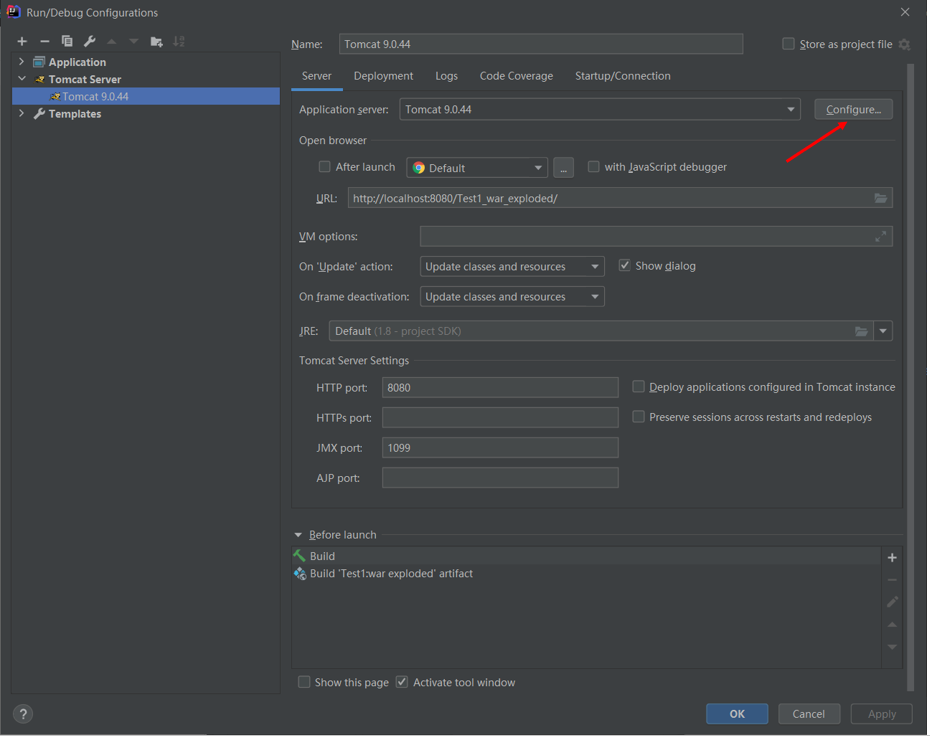Browse JRE path with folder icon
The height and width of the screenshot is (736, 930).
pos(861,331)
